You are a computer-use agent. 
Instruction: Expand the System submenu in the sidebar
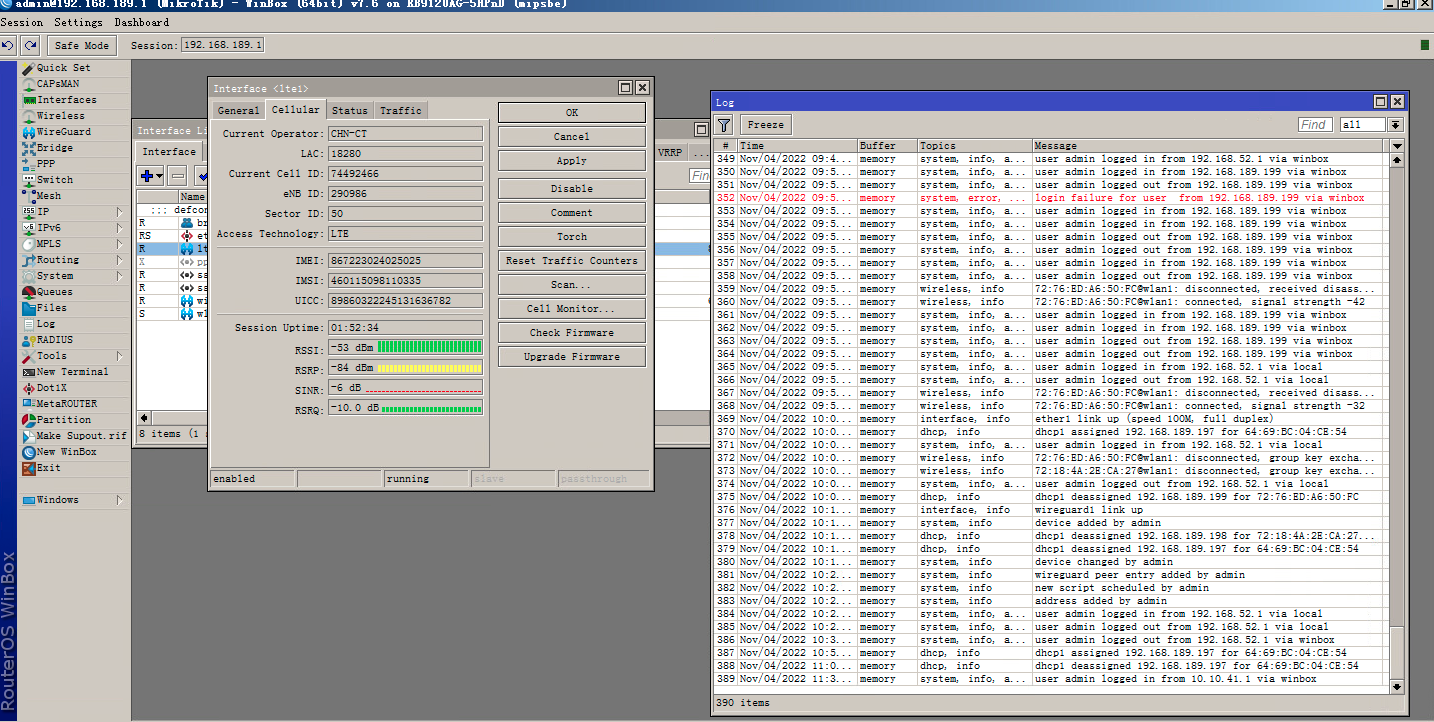pyautogui.click(x=120, y=276)
